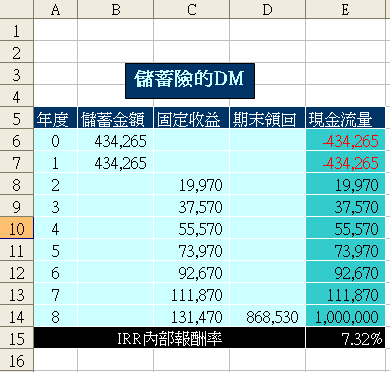390x372 pixels.
Task: Select highlighted row 10 header
Action: 16,228
